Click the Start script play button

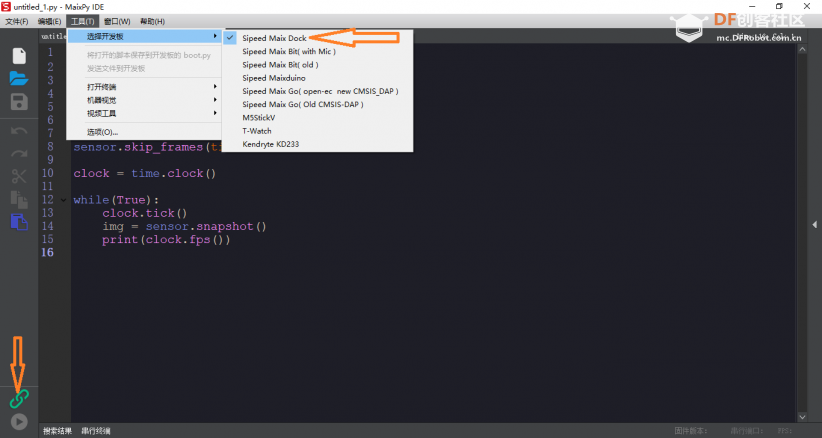[19, 422]
